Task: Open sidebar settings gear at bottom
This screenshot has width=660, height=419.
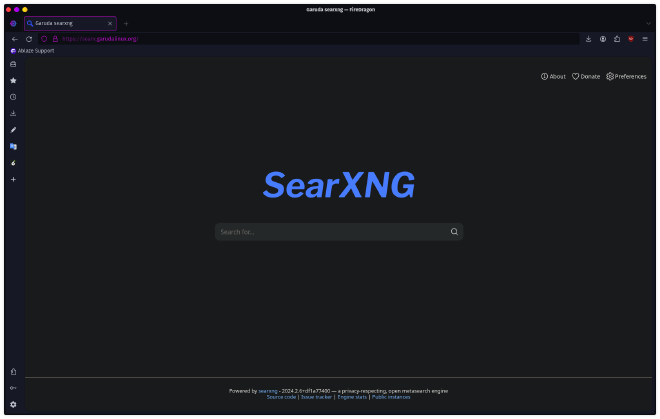Action: (13, 404)
